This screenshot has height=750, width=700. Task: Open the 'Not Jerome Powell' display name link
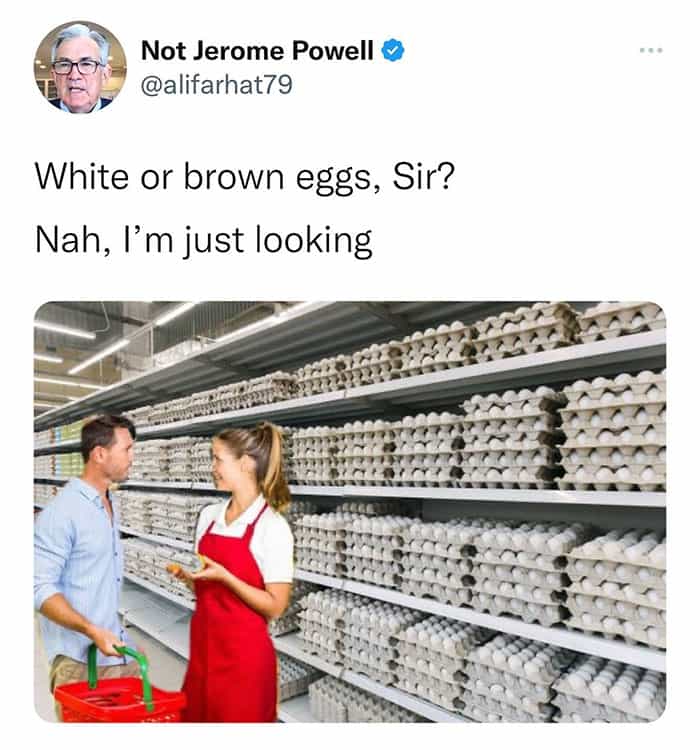[257, 50]
